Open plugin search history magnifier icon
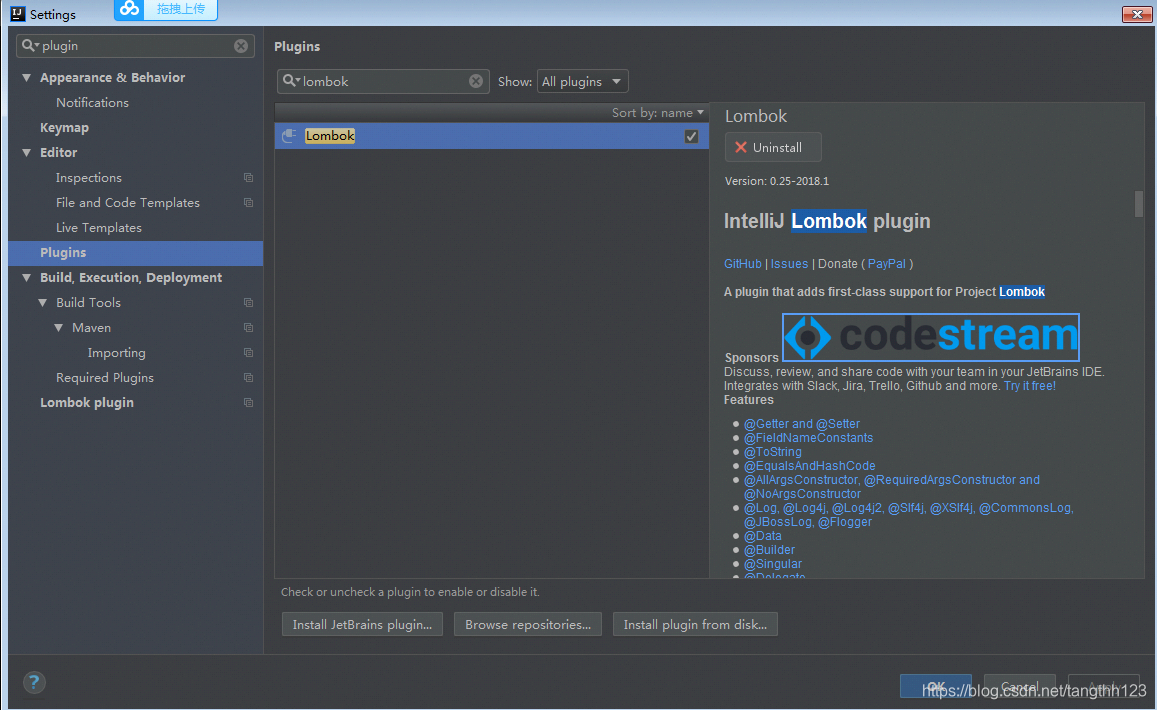 coord(291,81)
